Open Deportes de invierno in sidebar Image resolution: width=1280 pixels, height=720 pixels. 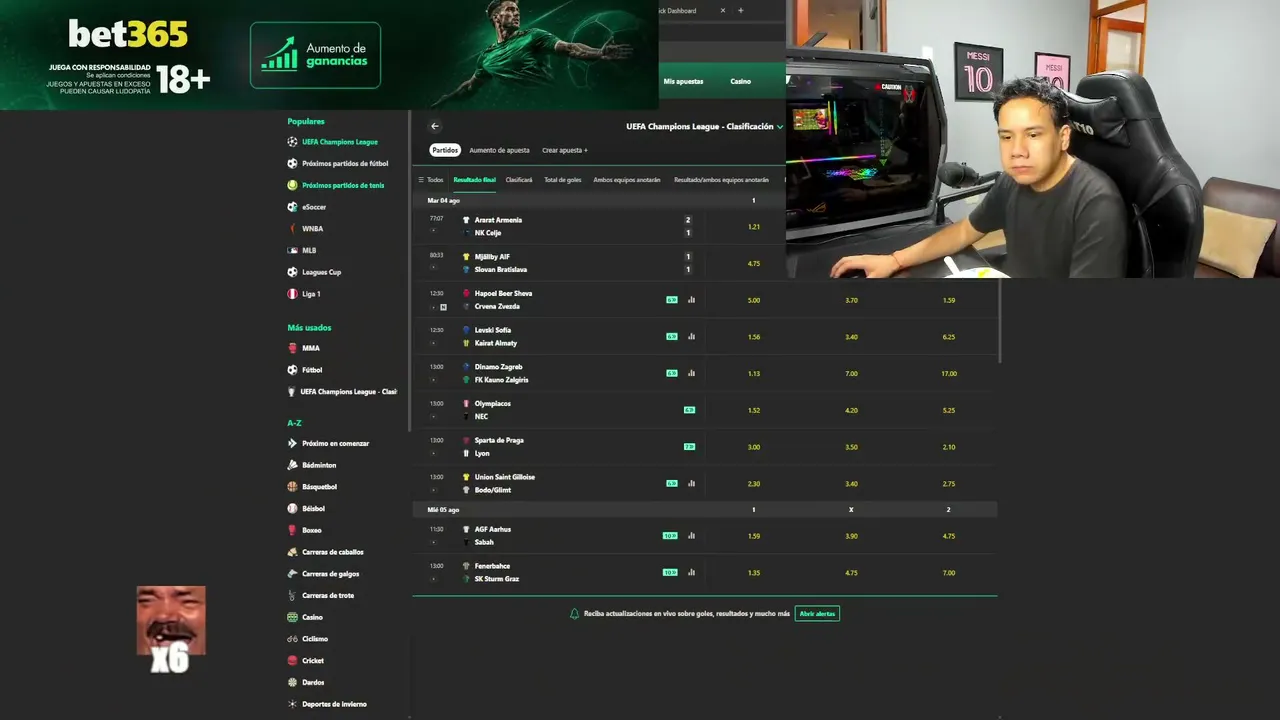(x=334, y=704)
